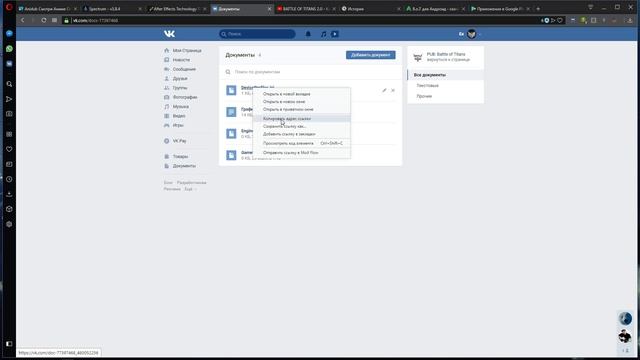Open search in the Opera sidebar
Image resolution: width=640 pixels, height=360 pixels.
pyautogui.click(x=9, y=84)
